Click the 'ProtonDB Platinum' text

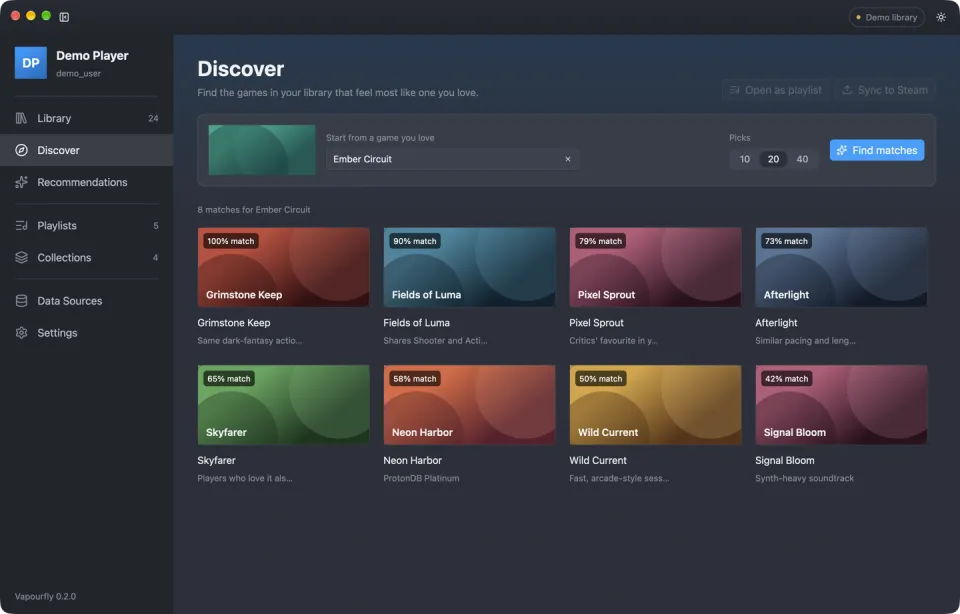[421, 478]
